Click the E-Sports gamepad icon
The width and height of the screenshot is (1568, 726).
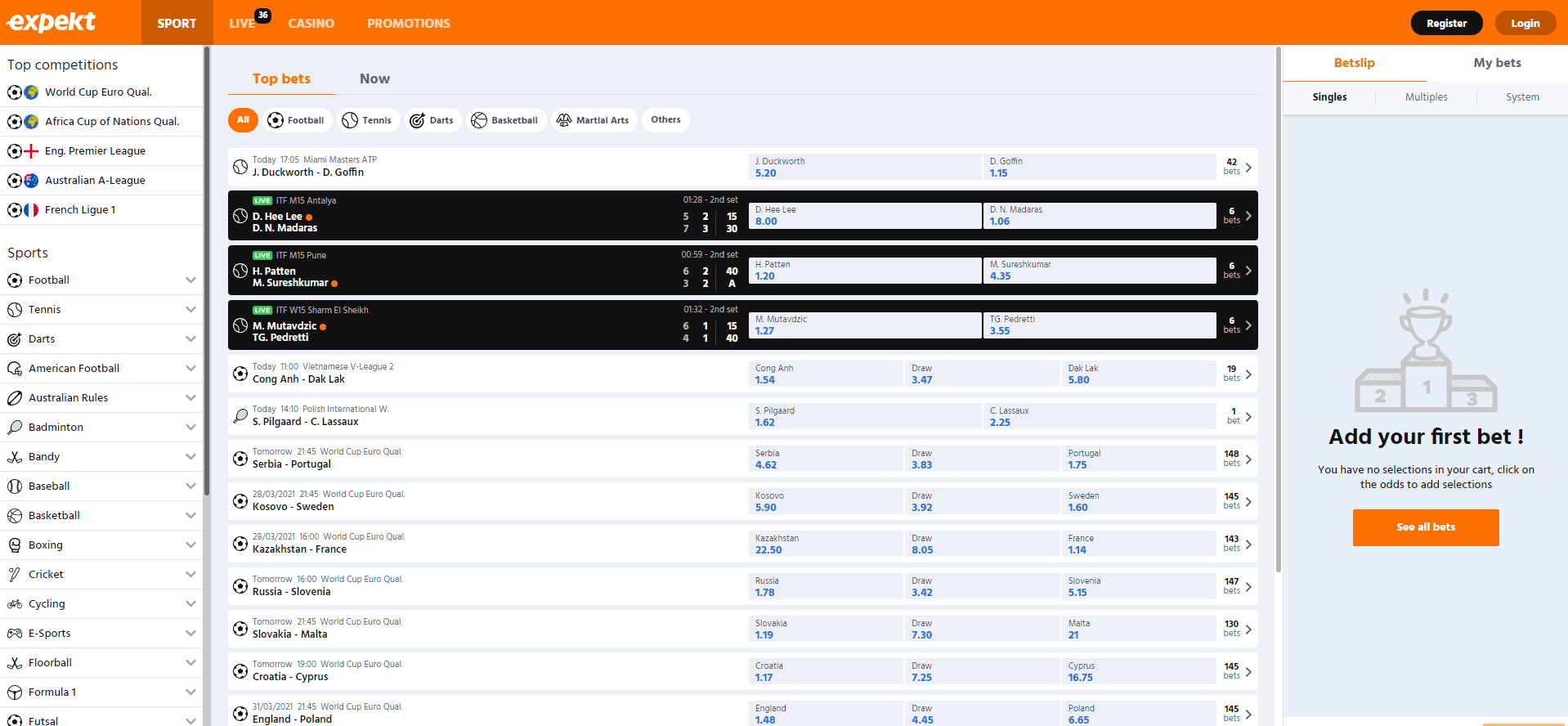point(15,634)
